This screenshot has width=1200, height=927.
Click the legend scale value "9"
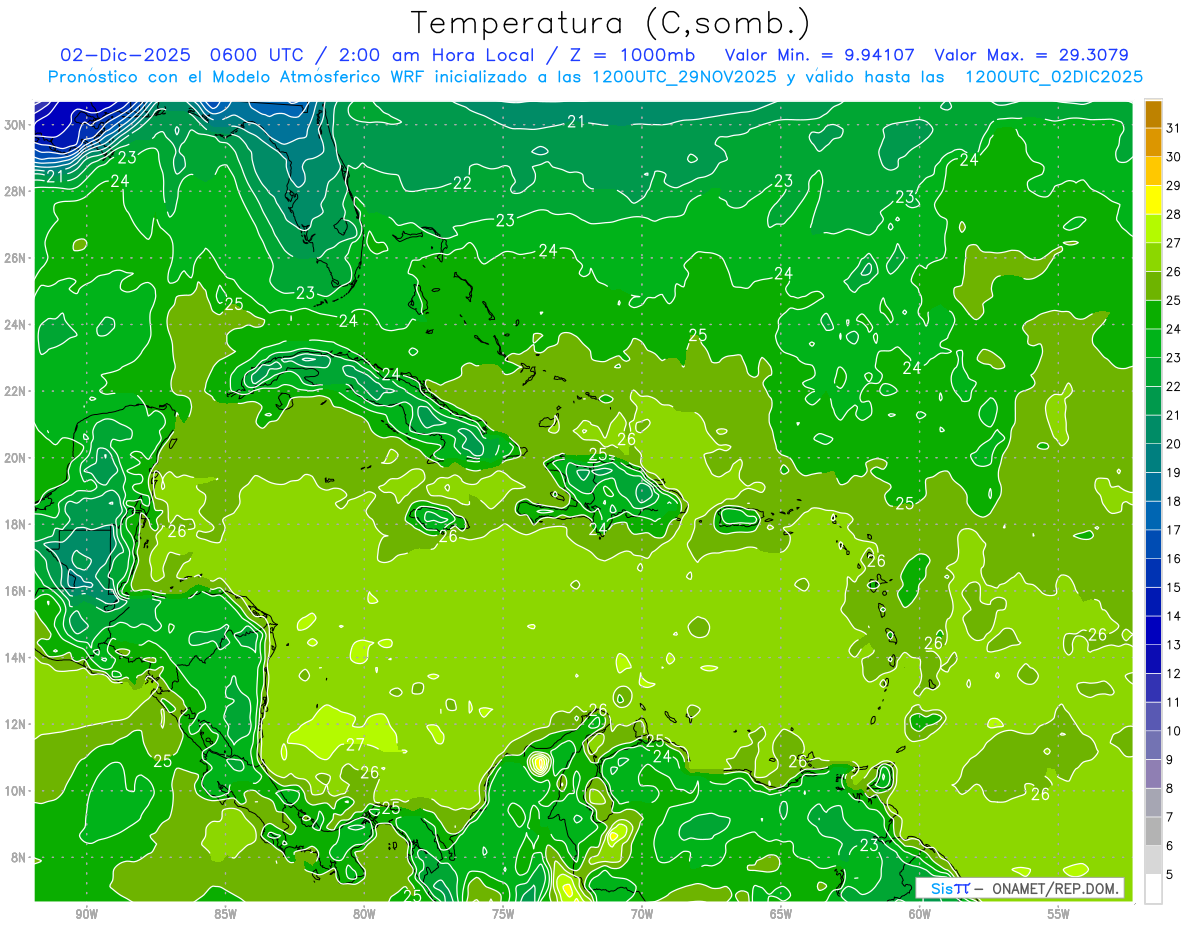click(1170, 760)
